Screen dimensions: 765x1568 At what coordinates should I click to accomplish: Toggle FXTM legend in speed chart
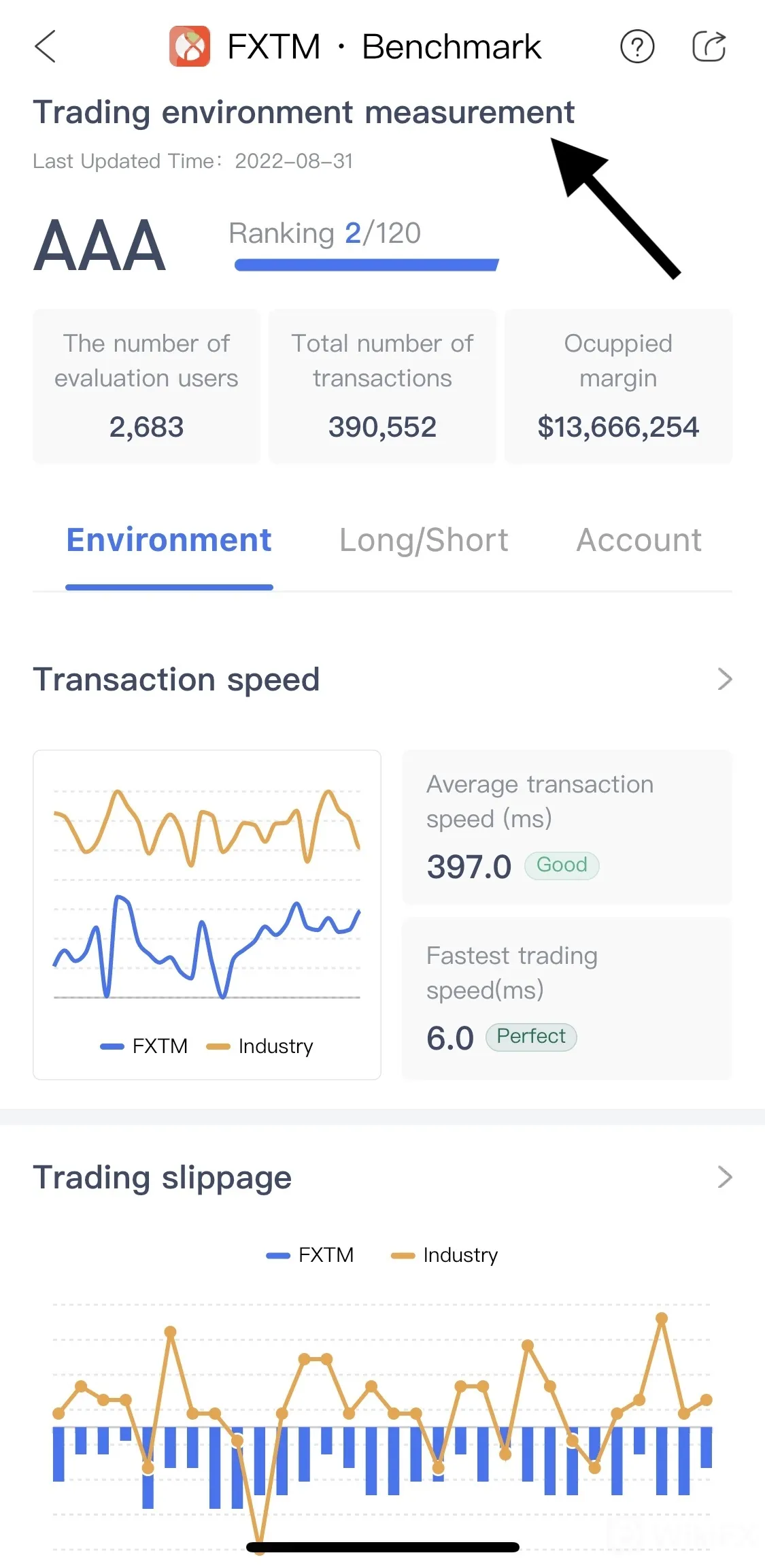[x=143, y=1046]
